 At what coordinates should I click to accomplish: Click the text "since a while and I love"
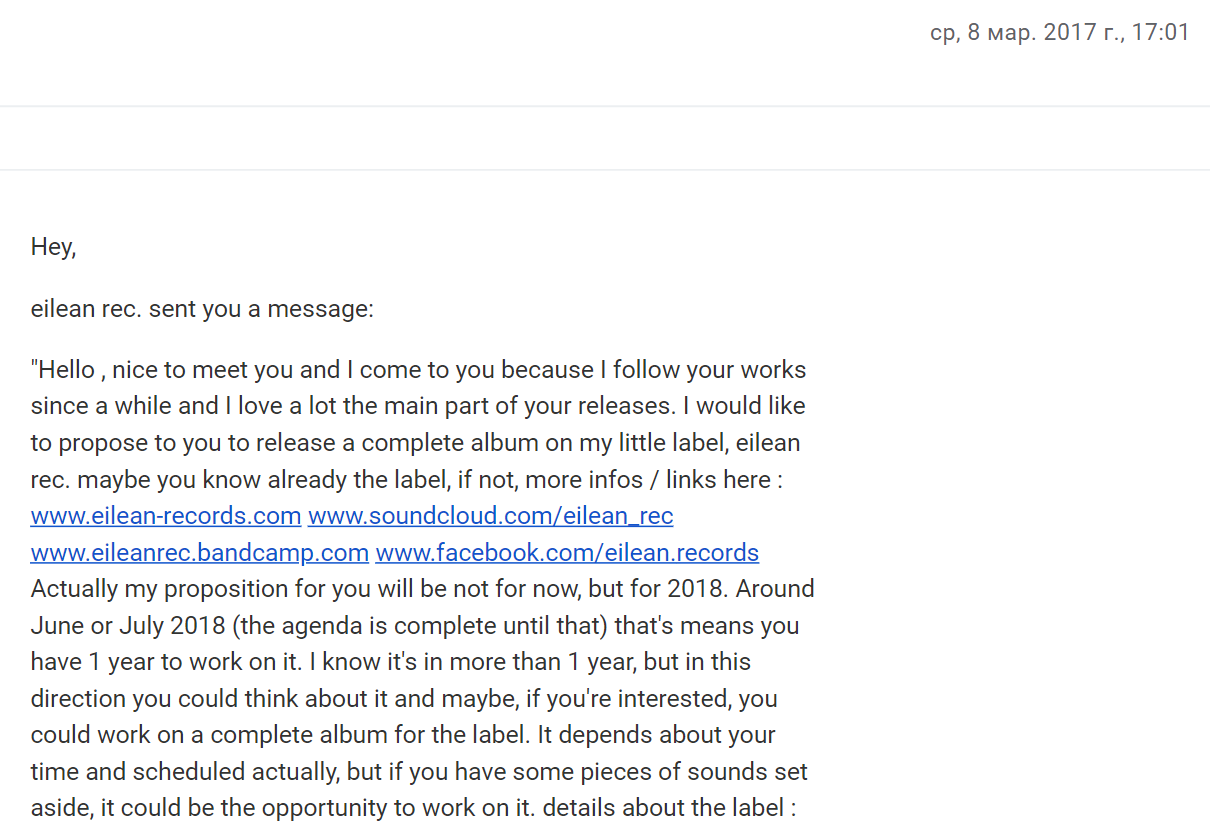145,406
